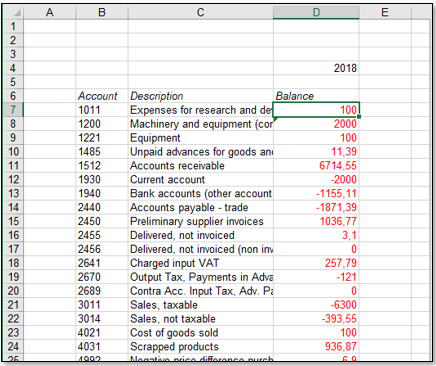Click 'Output Tax, Payments in Adva' cell
The height and width of the screenshot is (366, 436).
[x=200, y=277]
